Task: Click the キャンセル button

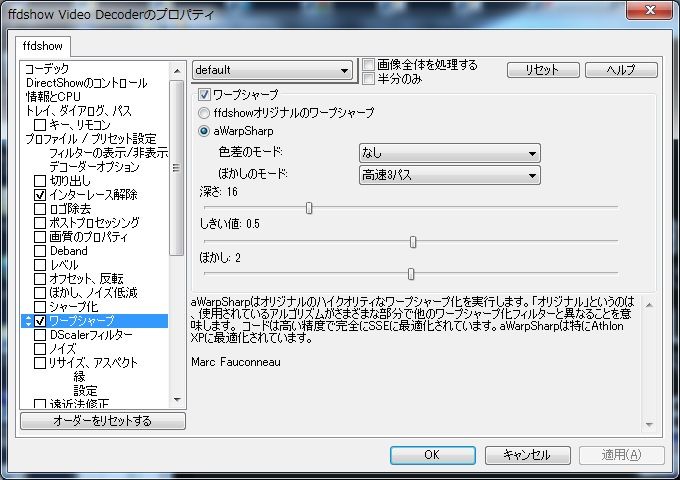Action: [x=527, y=455]
